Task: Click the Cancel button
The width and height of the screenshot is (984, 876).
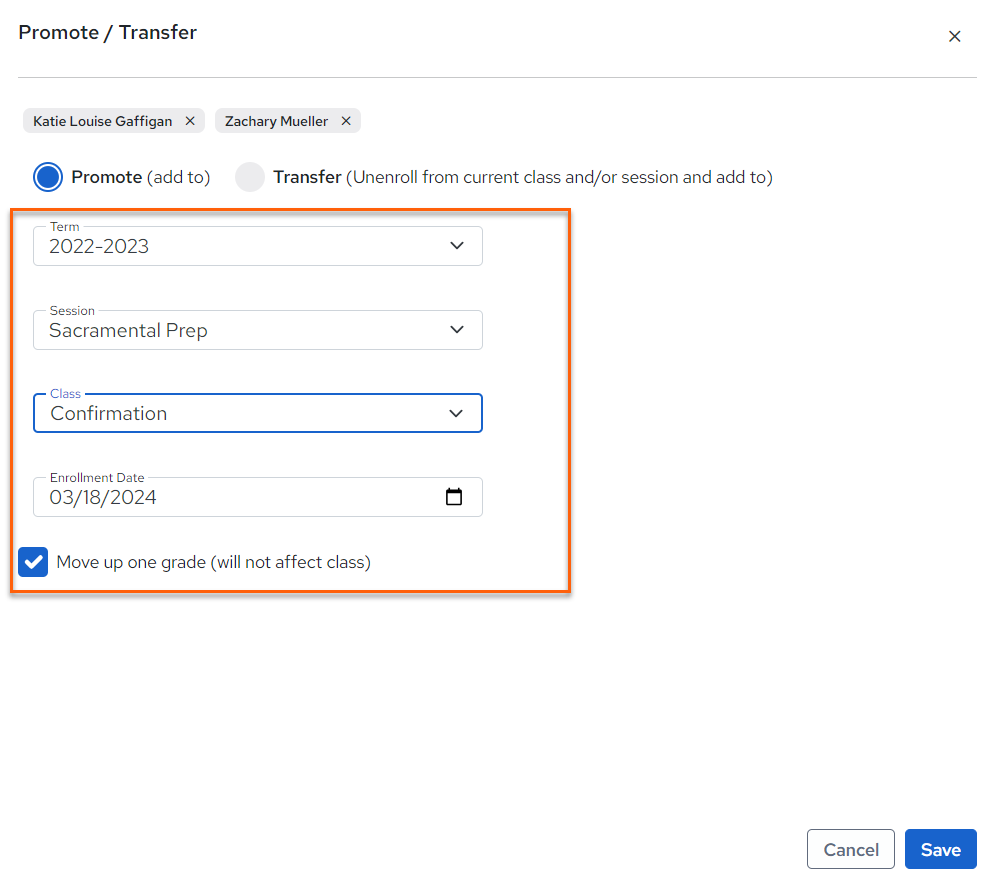Action: point(850,849)
